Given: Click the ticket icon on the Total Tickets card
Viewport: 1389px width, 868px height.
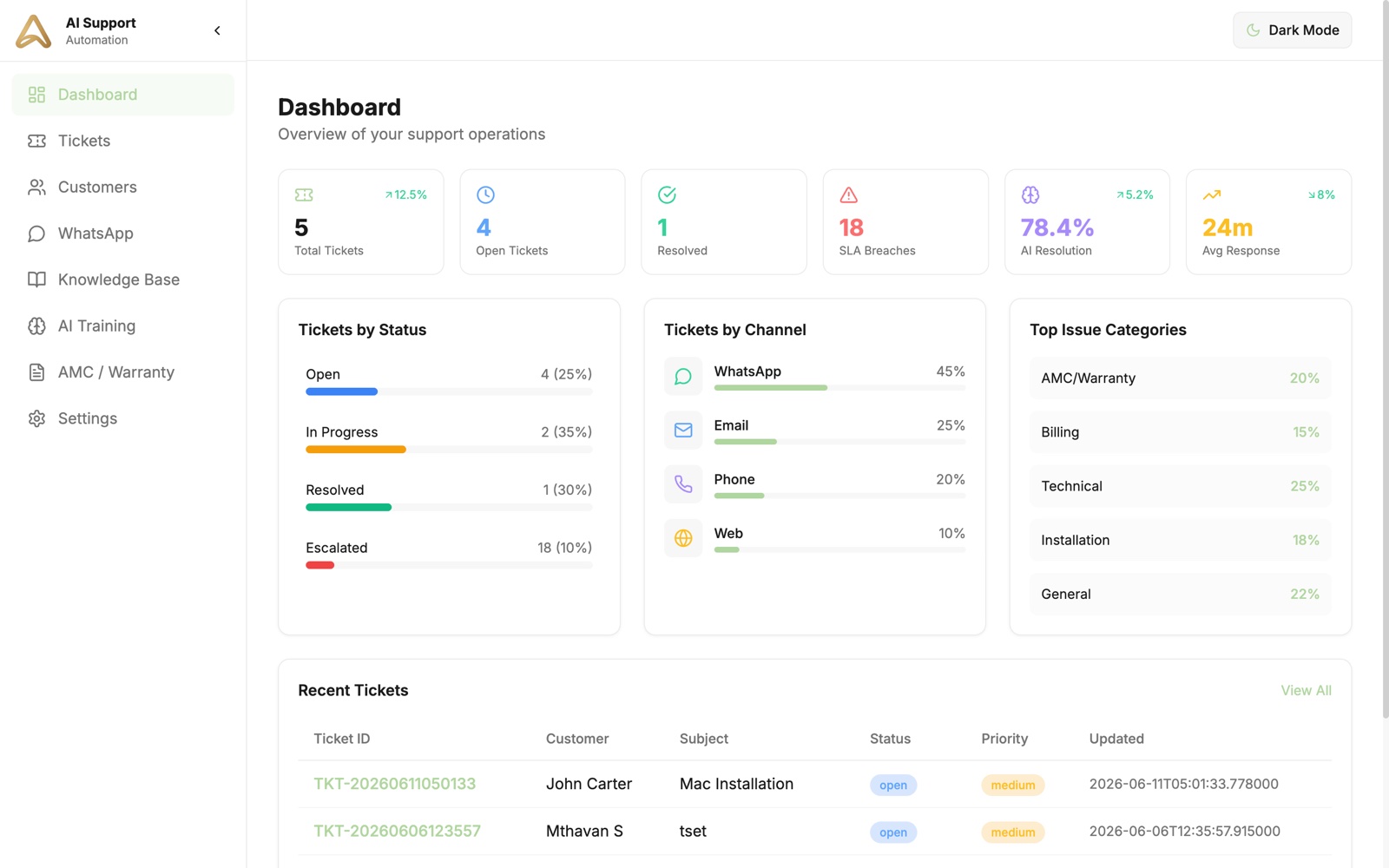Looking at the screenshot, I should [x=304, y=194].
